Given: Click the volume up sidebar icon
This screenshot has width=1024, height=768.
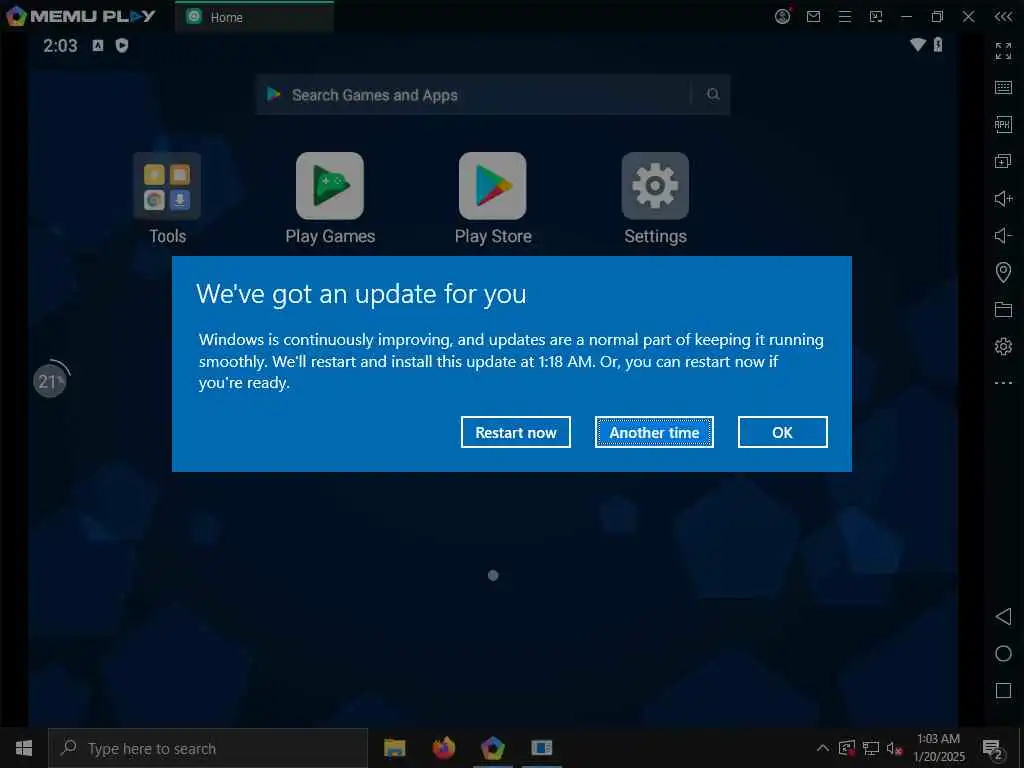Looking at the screenshot, I should [x=1003, y=199].
